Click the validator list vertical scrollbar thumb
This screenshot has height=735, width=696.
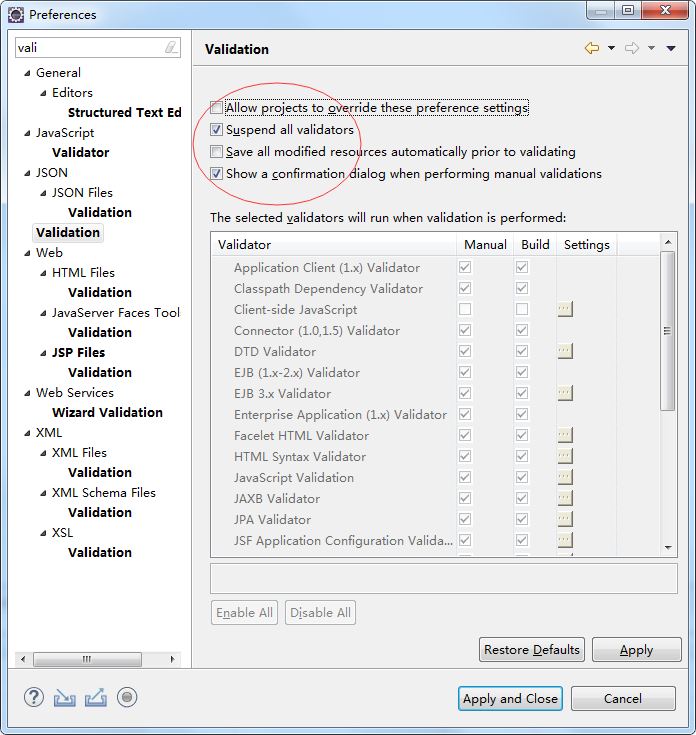click(668, 331)
